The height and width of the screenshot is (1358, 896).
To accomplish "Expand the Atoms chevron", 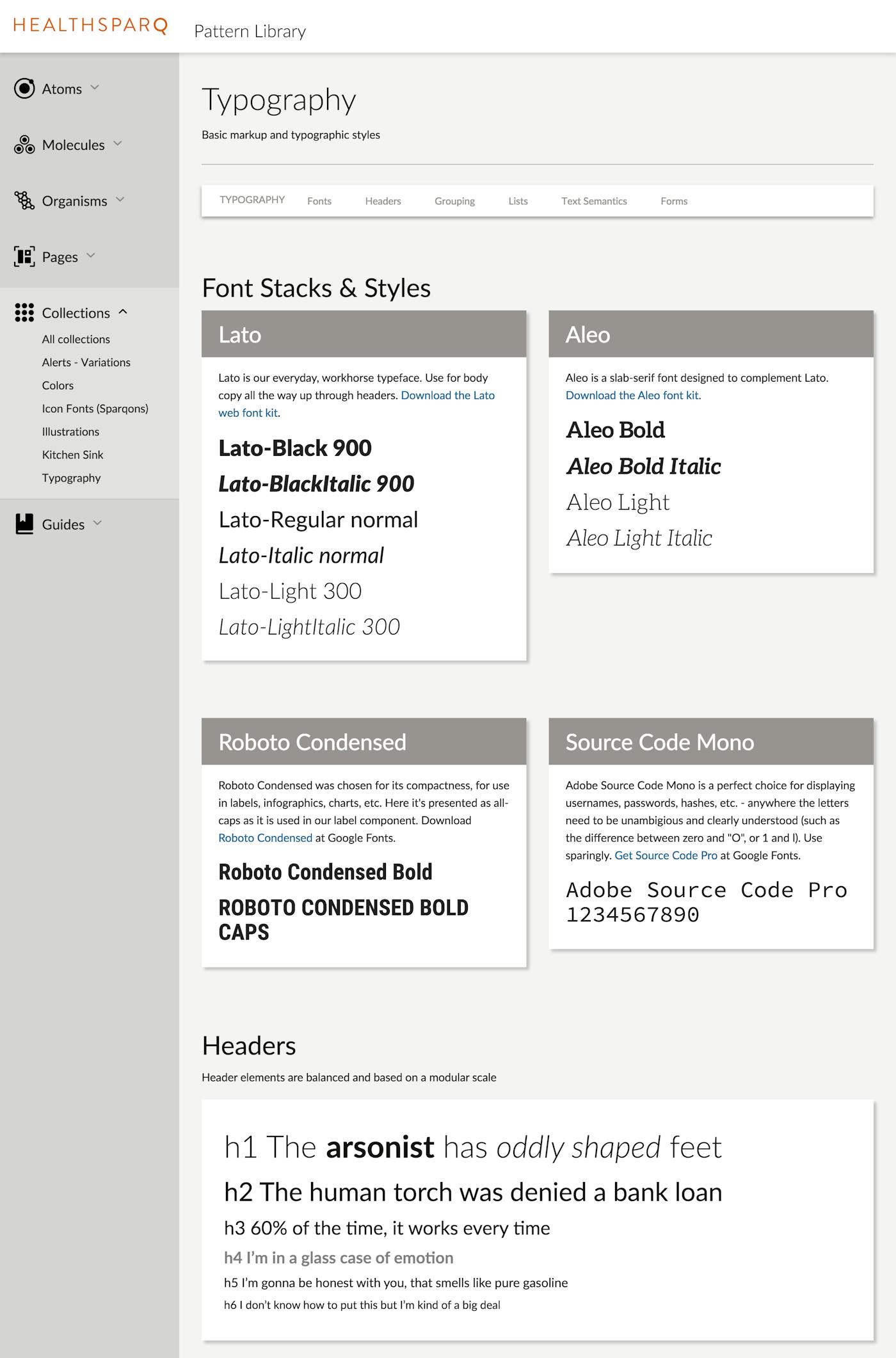I will point(95,87).
